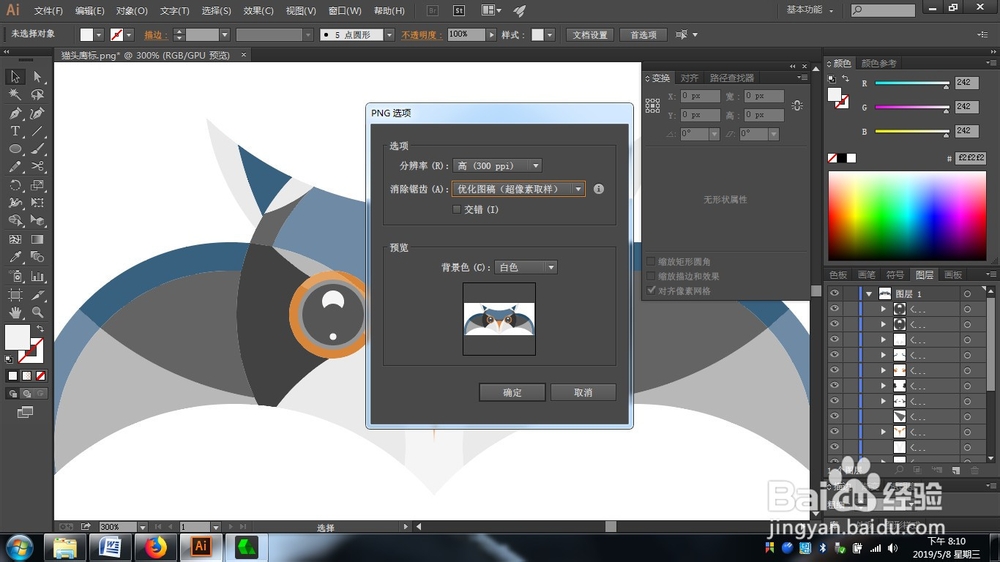The image size is (1000, 562).
Task: Select the Selection tool (black arrow)
Action: 15,77
